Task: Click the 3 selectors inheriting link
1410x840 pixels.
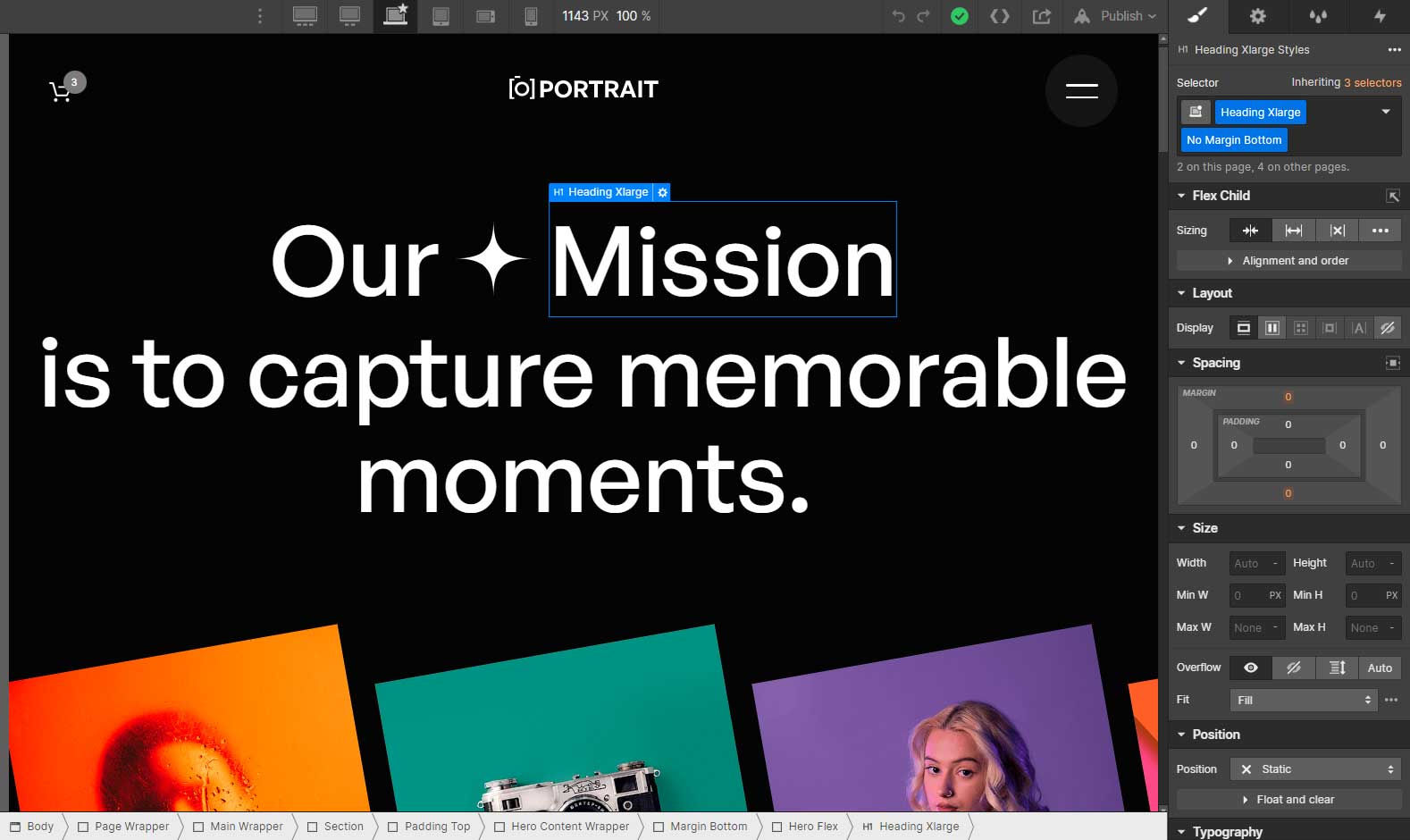Action: tap(1372, 82)
